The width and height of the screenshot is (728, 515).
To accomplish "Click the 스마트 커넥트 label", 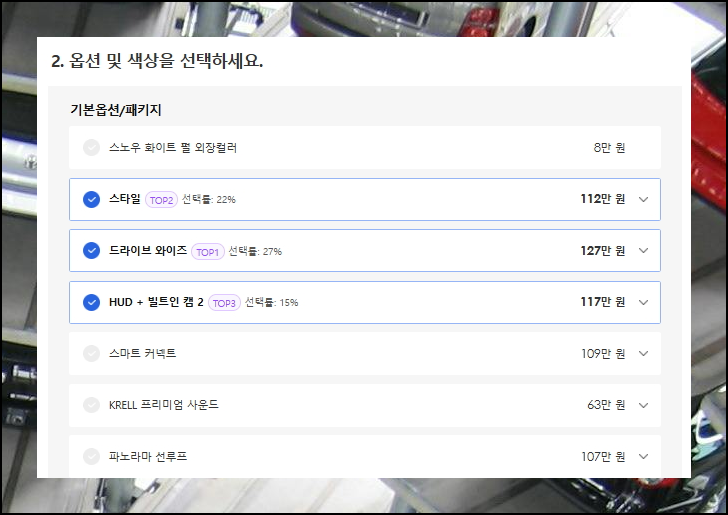I will pos(143,353).
